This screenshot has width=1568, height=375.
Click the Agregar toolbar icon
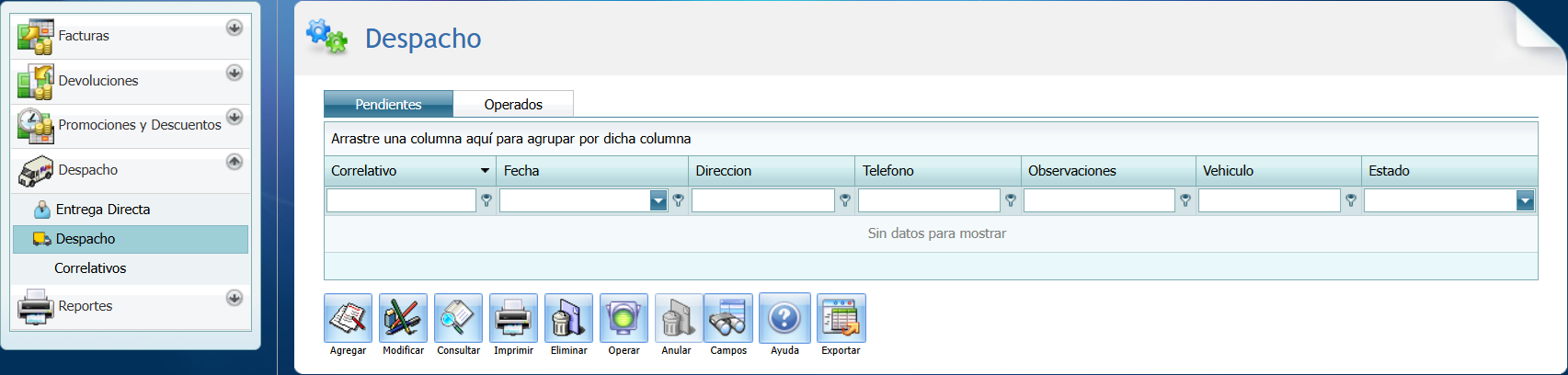point(349,318)
